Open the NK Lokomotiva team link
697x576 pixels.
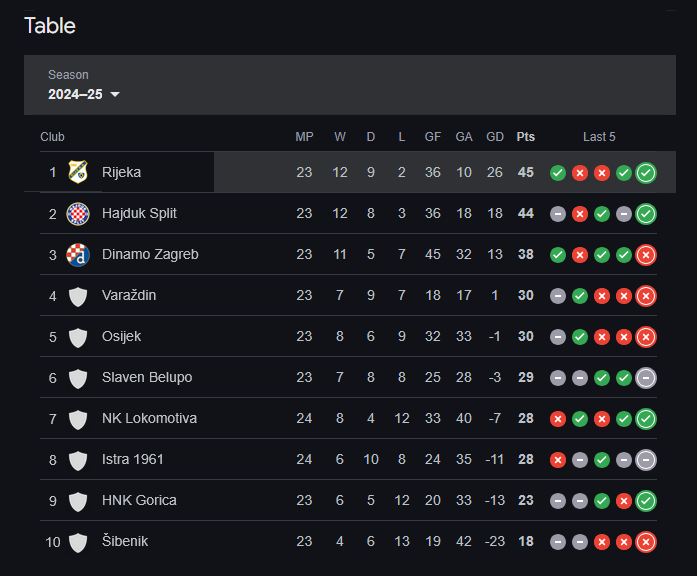(149, 418)
